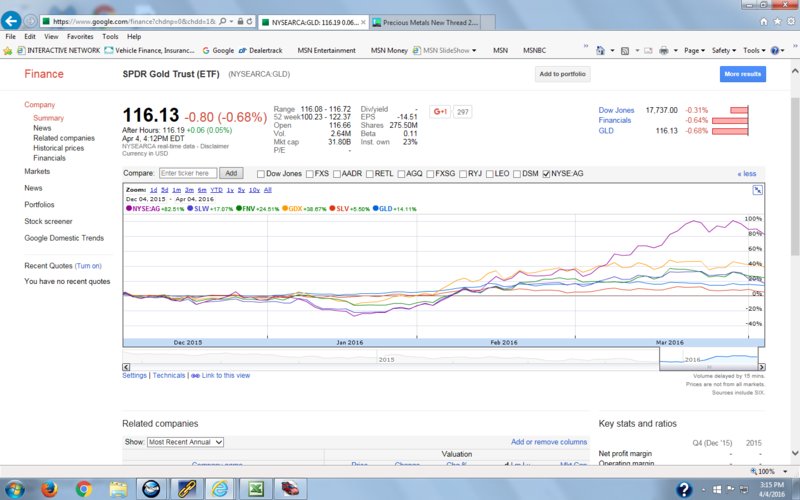Open the Help menu
Image resolution: width=800 pixels, height=500 pixels.
point(134,37)
